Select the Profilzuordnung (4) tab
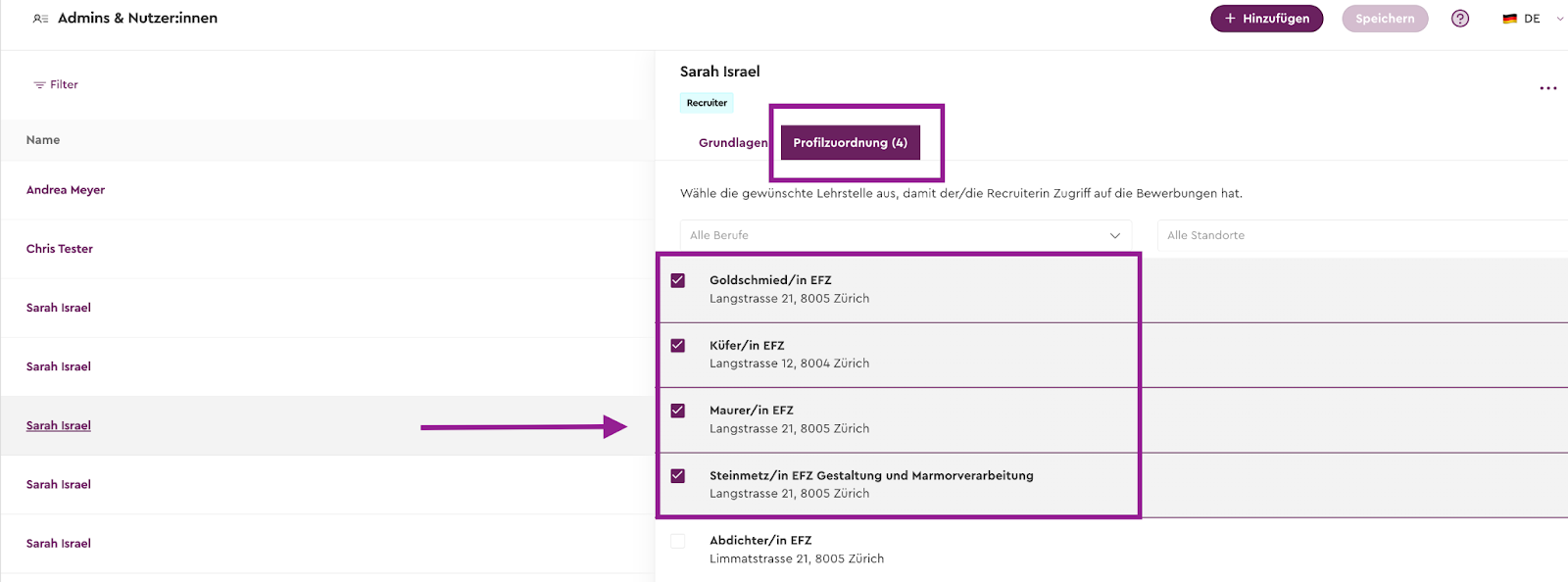Viewport: 1568px width, 582px height. [x=850, y=143]
